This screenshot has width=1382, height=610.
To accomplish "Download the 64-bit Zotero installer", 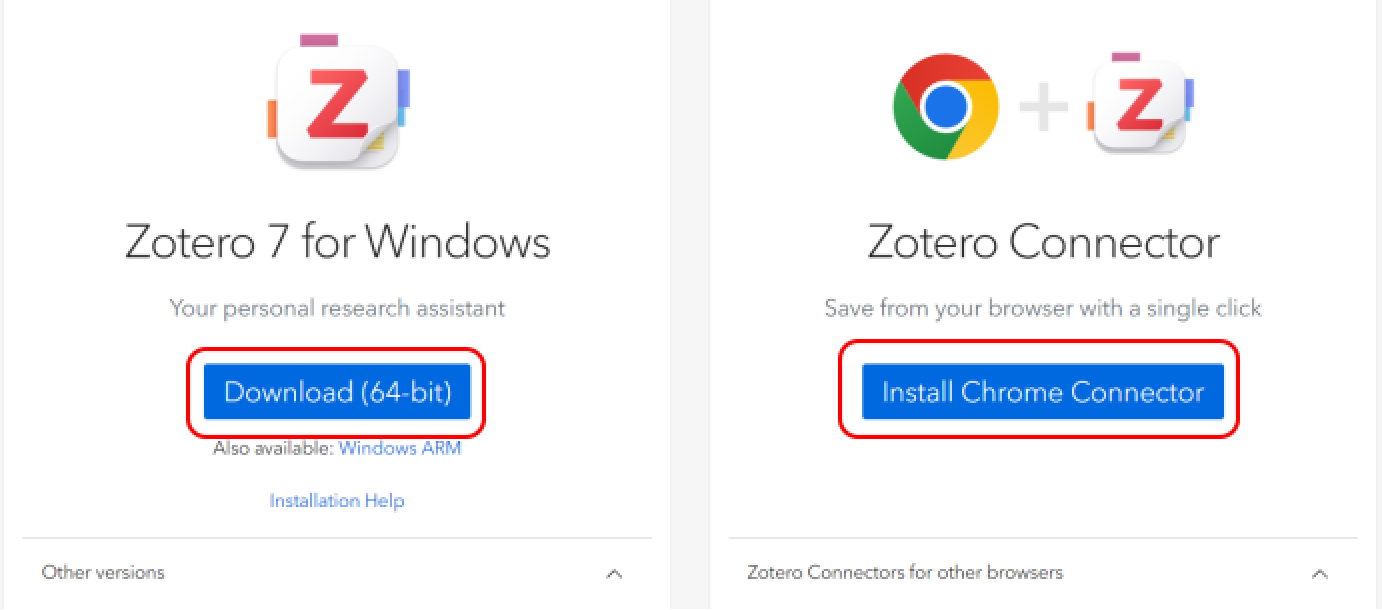I will coord(337,391).
